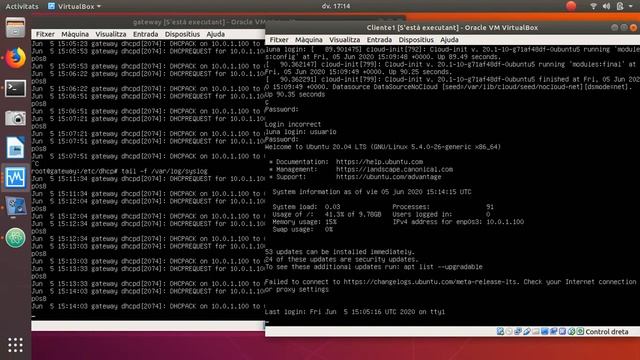Screen dimensions: 640x360
Task: Expand the system menu arrow in the top bar
Action: coord(631,7)
